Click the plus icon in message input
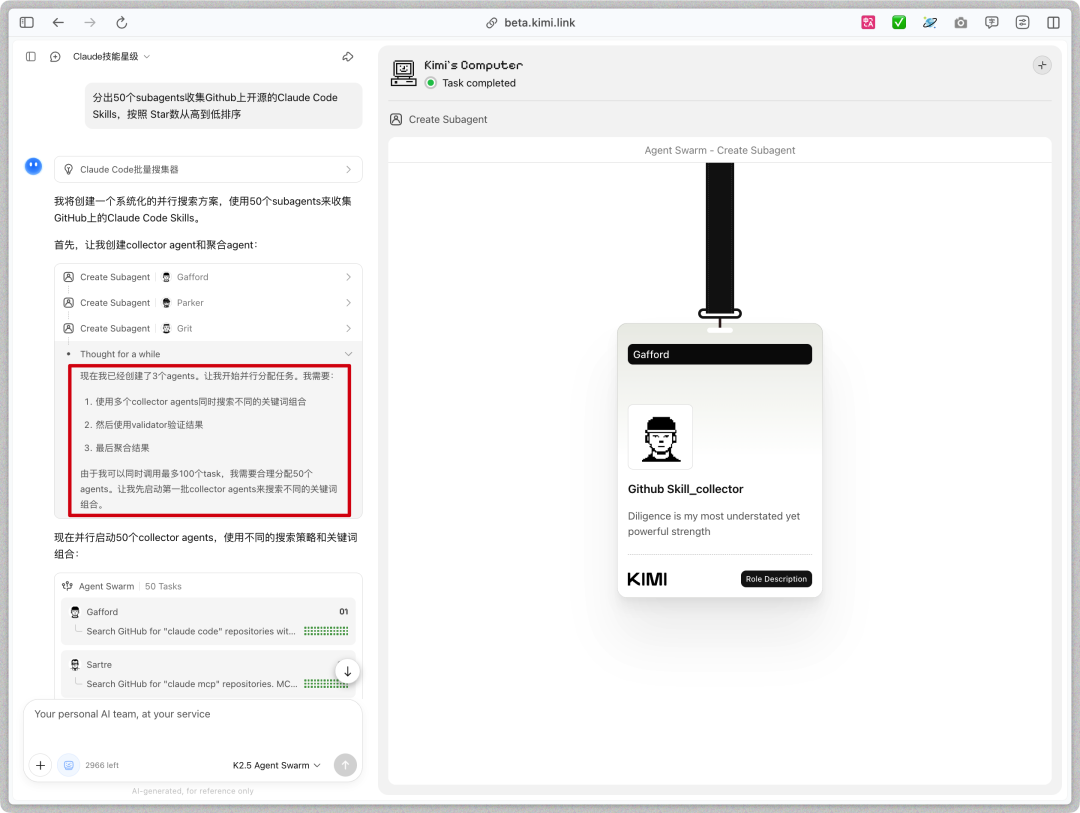The height and width of the screenshot is (813, 1080). [40, 765]
